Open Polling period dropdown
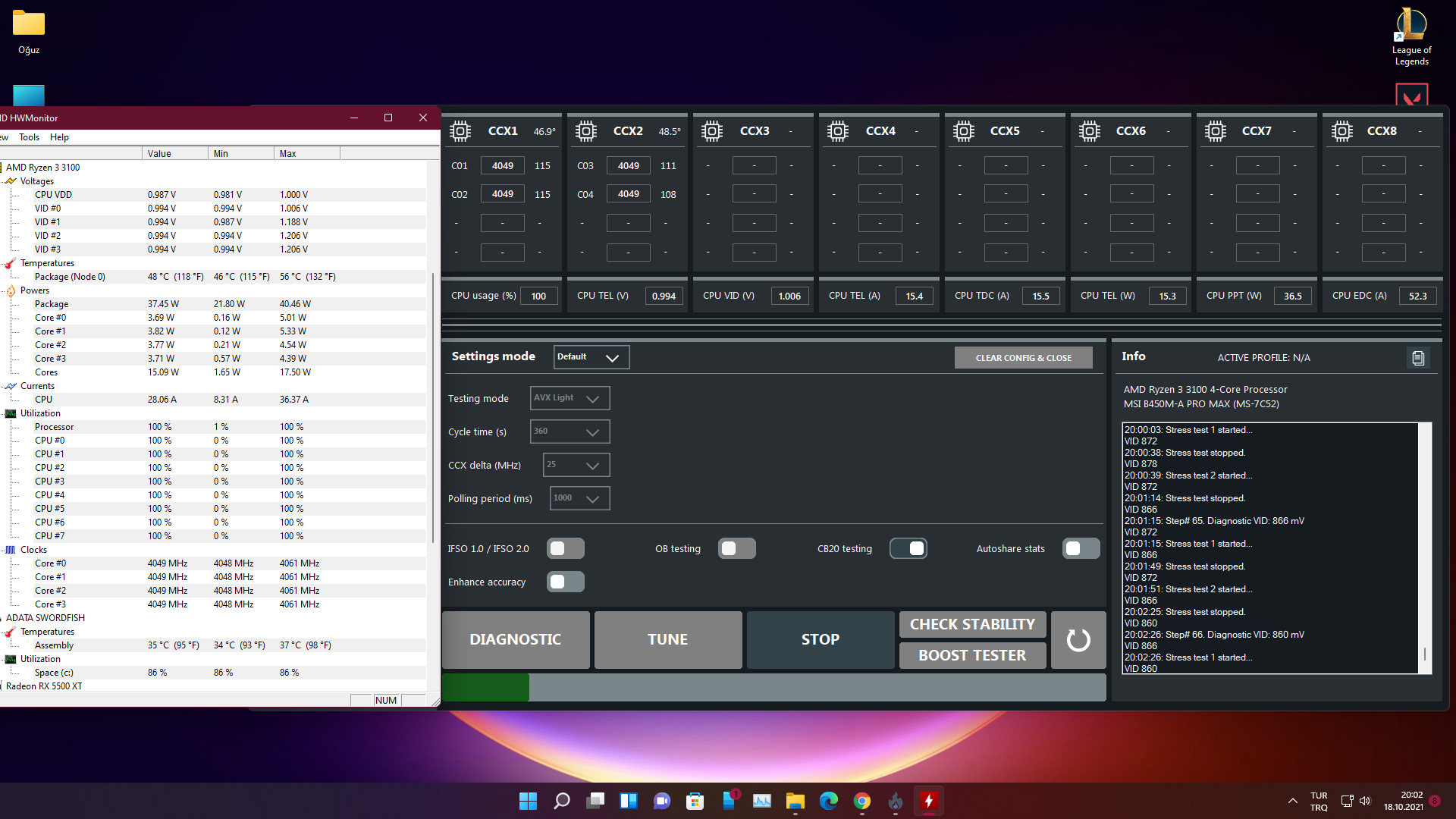 pos(579,498)
